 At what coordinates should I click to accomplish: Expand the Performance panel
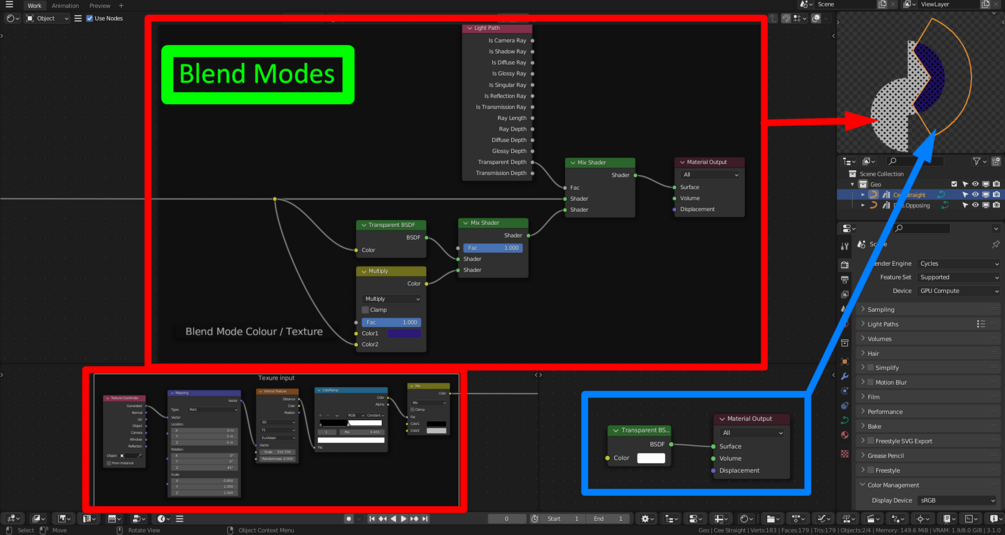click(x=929, y=412)
